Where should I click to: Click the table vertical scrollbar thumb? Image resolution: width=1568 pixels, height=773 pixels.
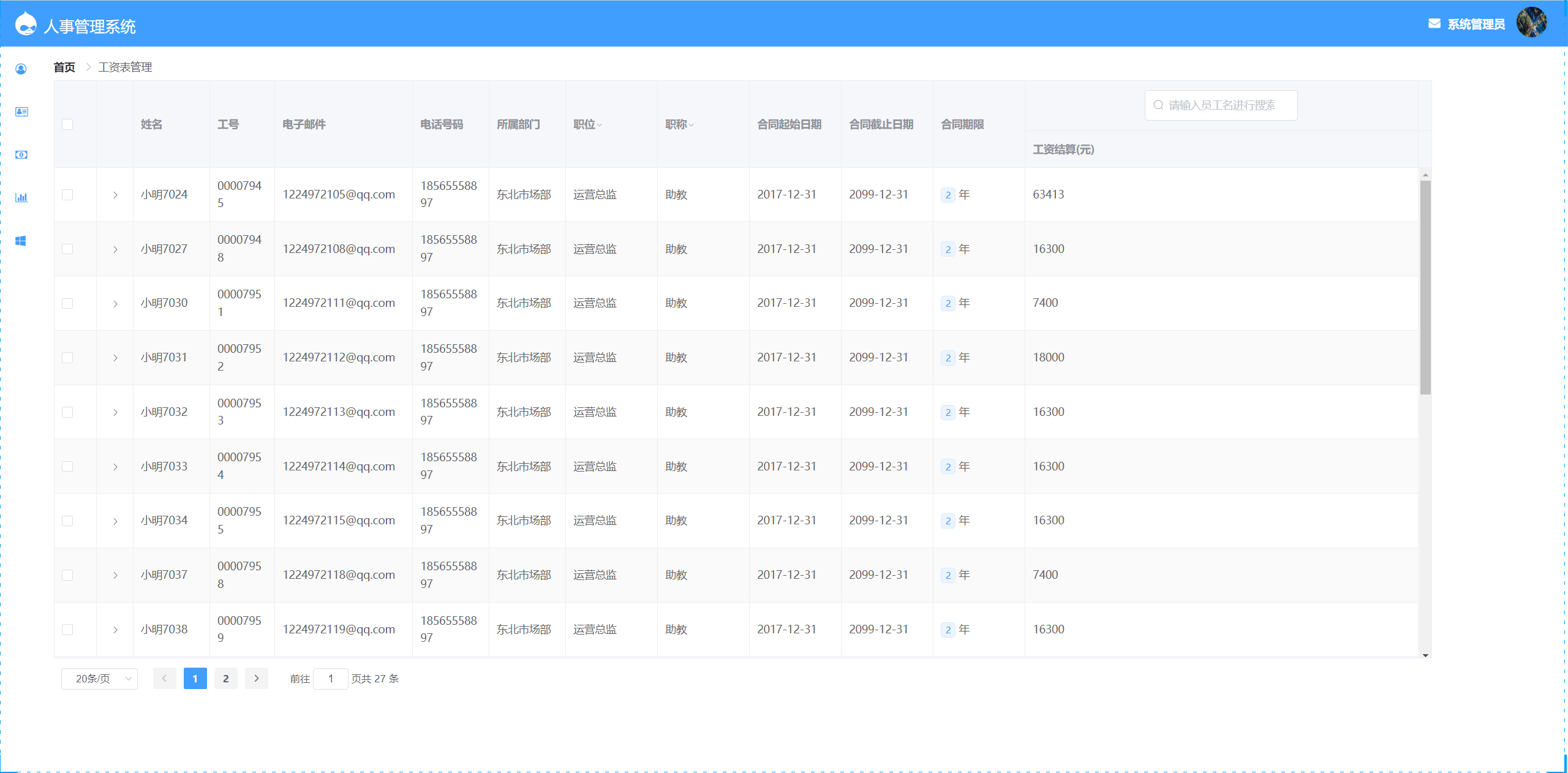tap(1425, 287)
